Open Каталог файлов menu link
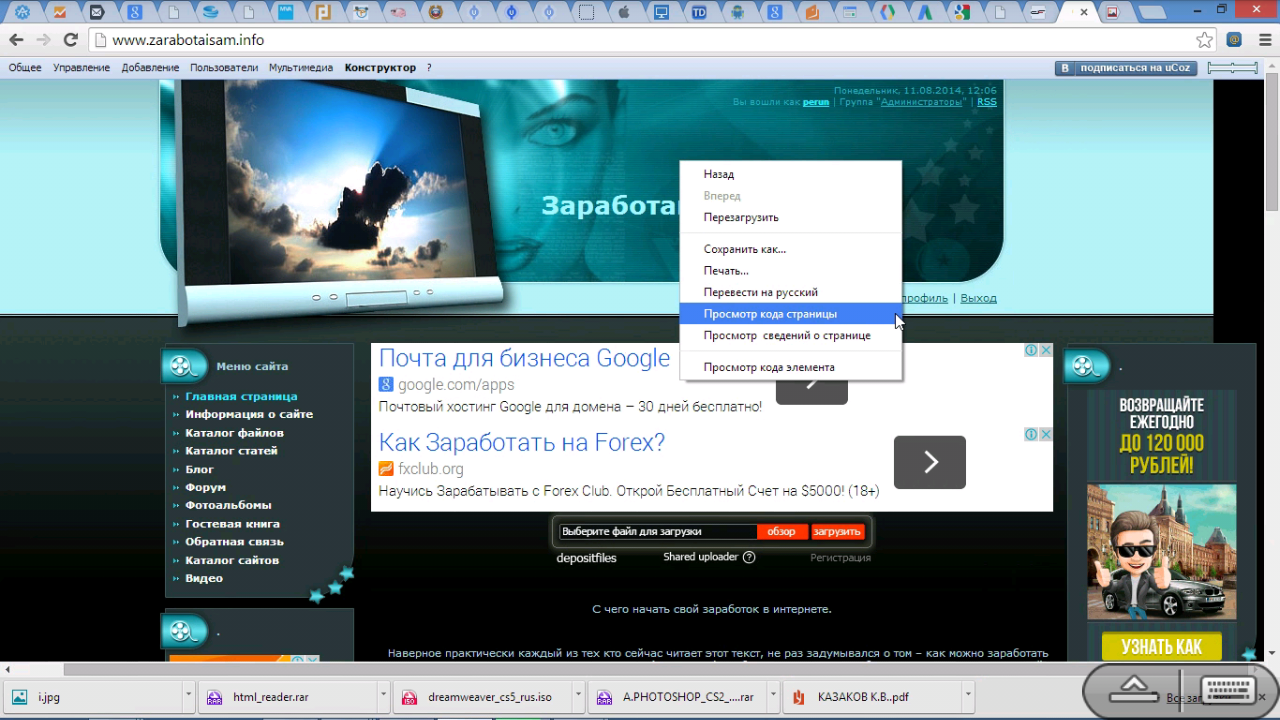Screen dimensions: 1280x720 234,433
